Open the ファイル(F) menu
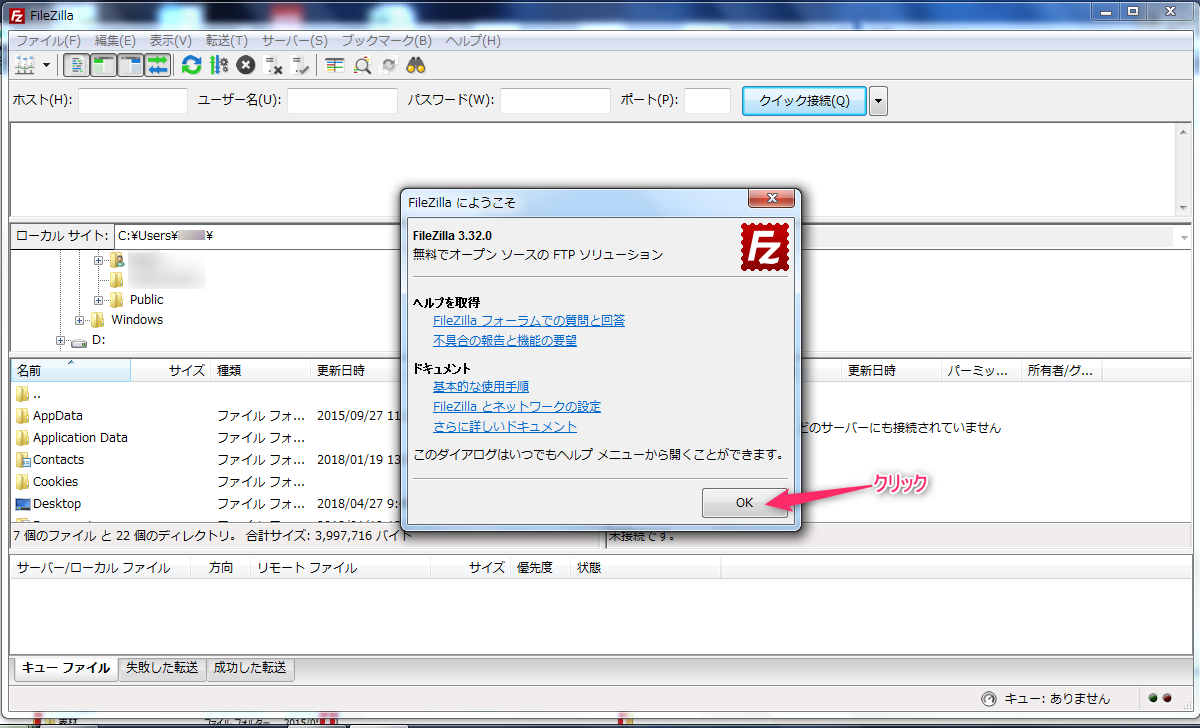 [48, 41]
